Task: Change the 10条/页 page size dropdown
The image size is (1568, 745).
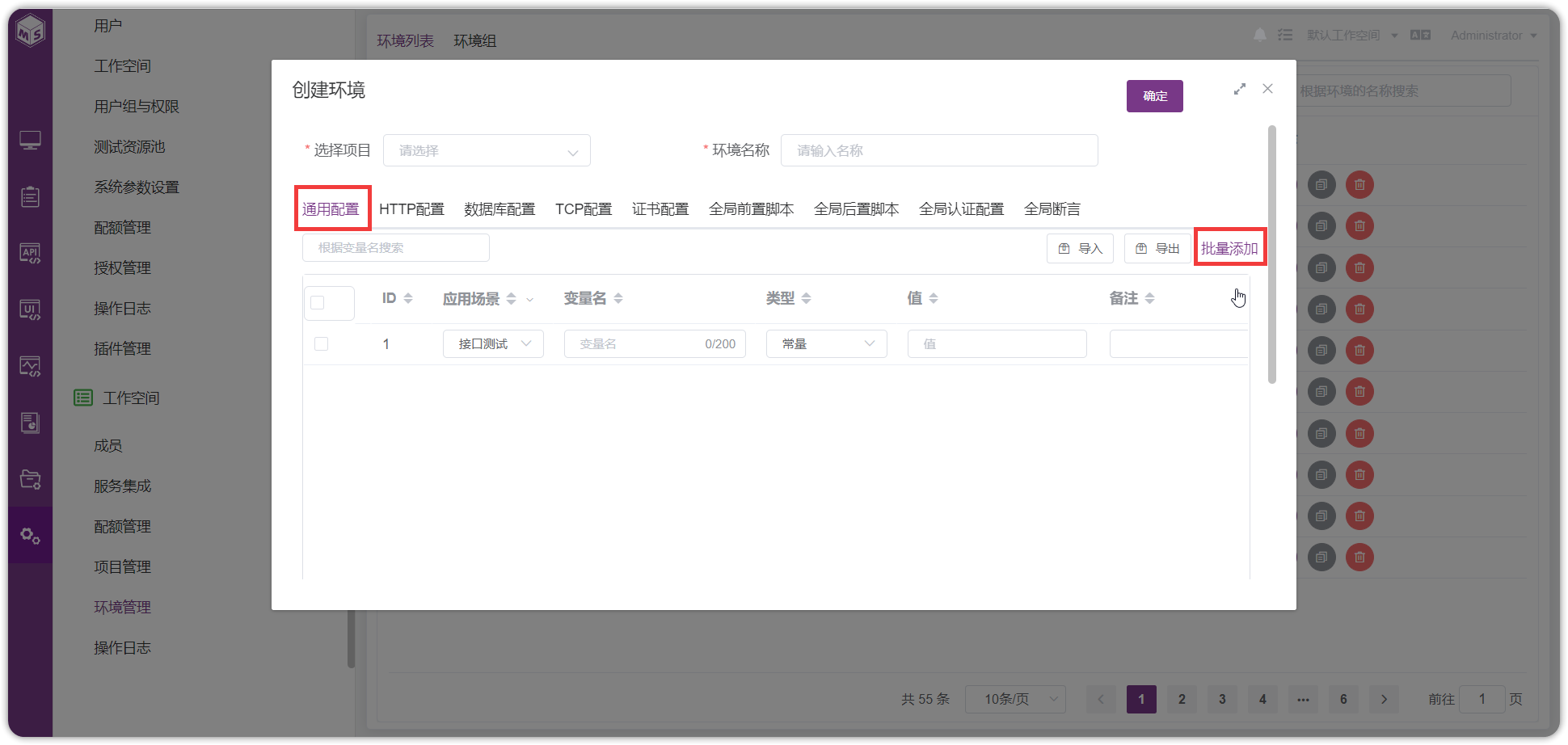Action: coord(1015,699)
